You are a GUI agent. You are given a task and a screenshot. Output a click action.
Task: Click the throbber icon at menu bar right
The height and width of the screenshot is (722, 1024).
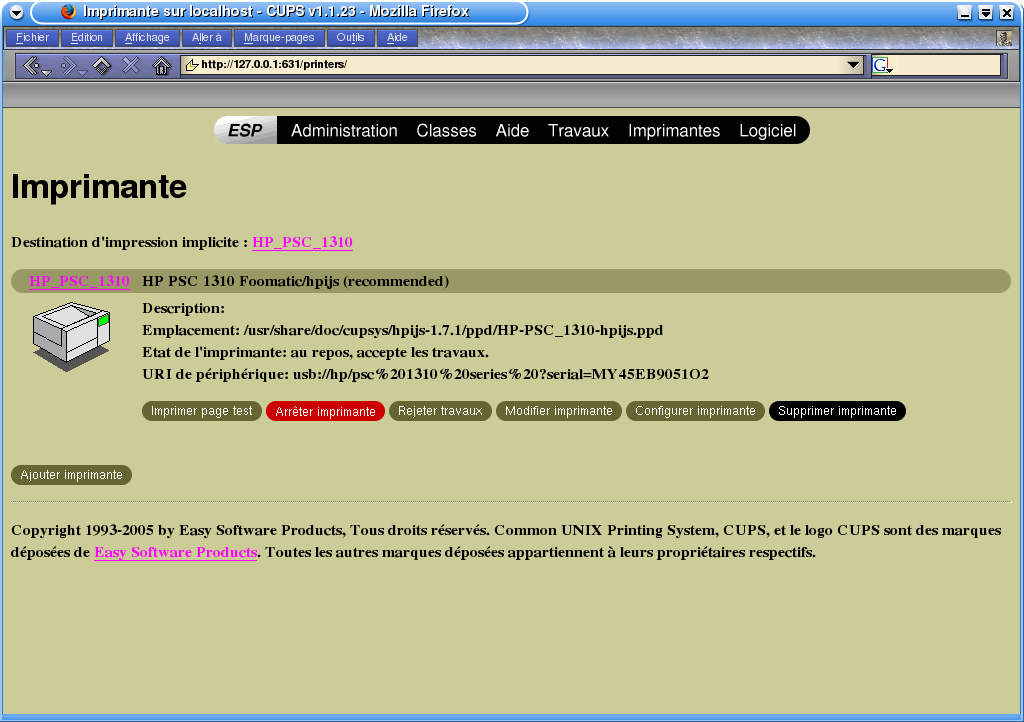[x=1004, y=38]
